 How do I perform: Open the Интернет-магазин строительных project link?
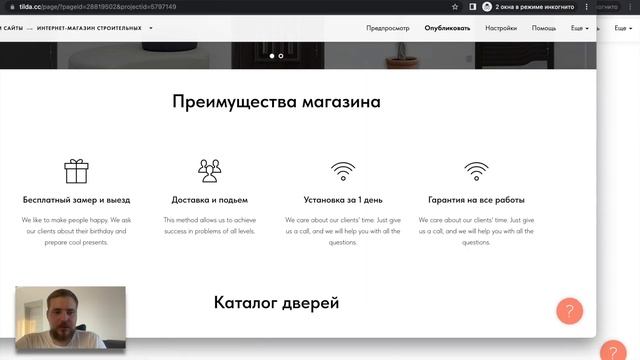89,28
